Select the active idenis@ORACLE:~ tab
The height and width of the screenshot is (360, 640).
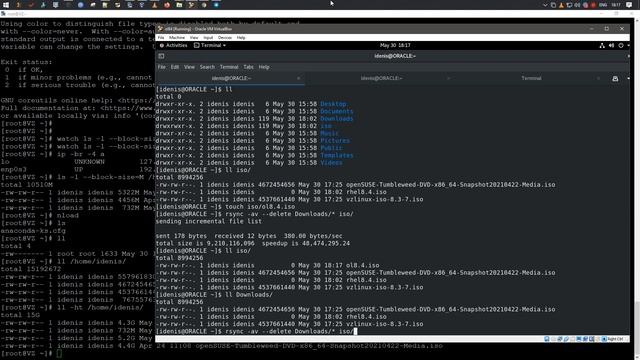tap(230, 78)
